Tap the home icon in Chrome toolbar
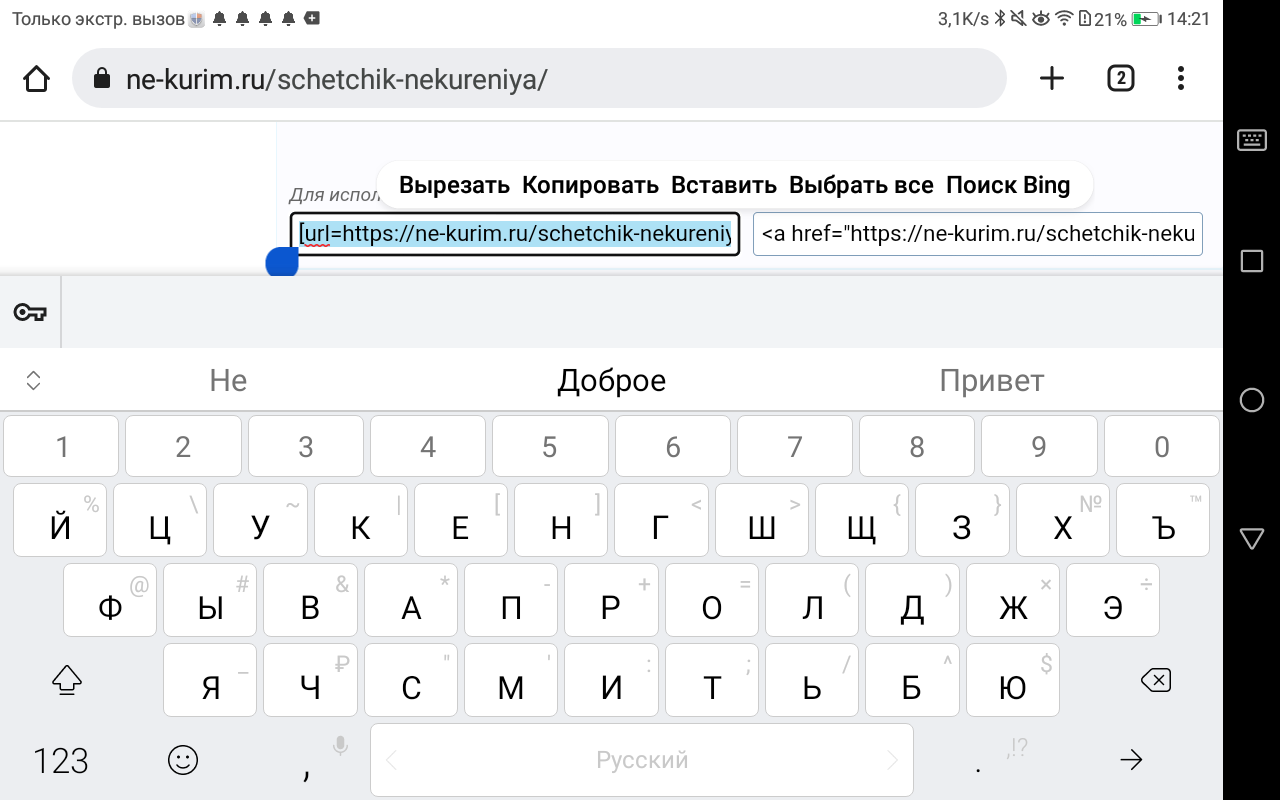1280x800 pixels. pos(36,77)
